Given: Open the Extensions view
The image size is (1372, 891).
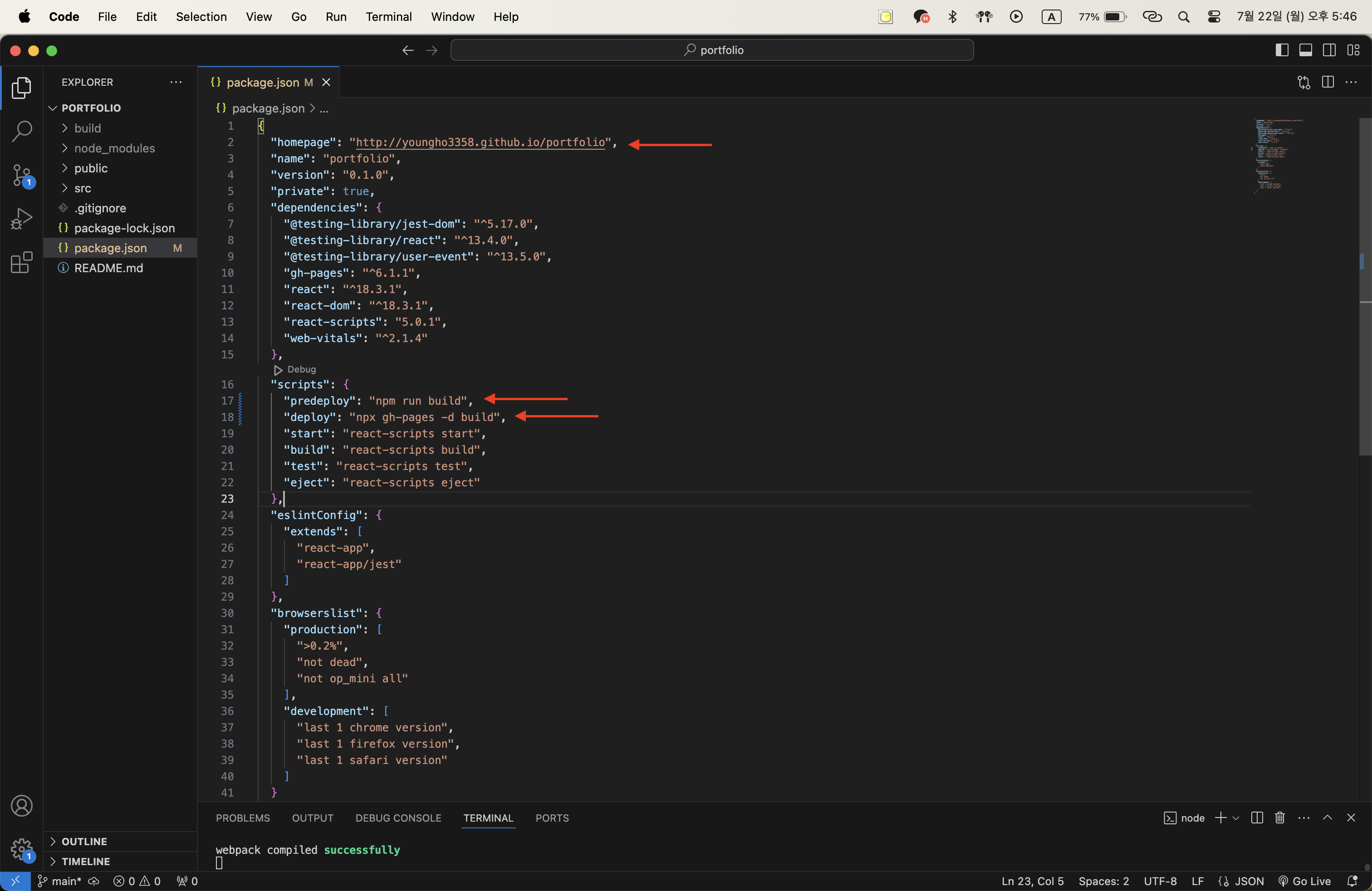Looking at the screenshot, I should pos(21,263).
